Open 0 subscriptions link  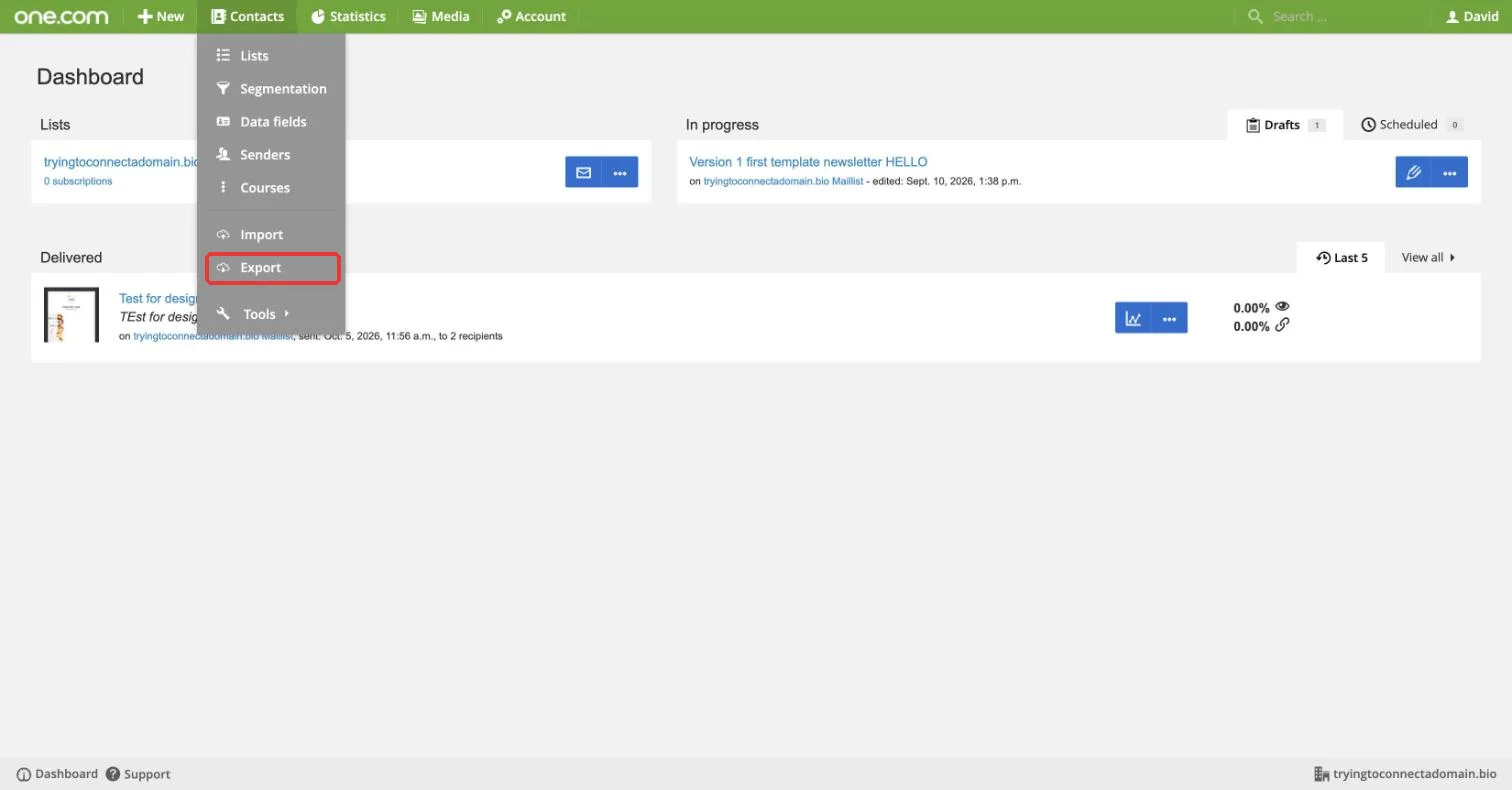coord(78,181)
